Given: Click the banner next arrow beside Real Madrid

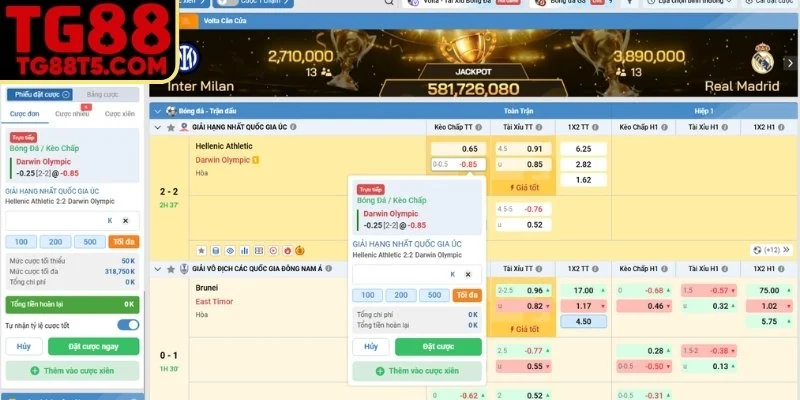Looking at the screenshot, I should click(x=790, y=63).
